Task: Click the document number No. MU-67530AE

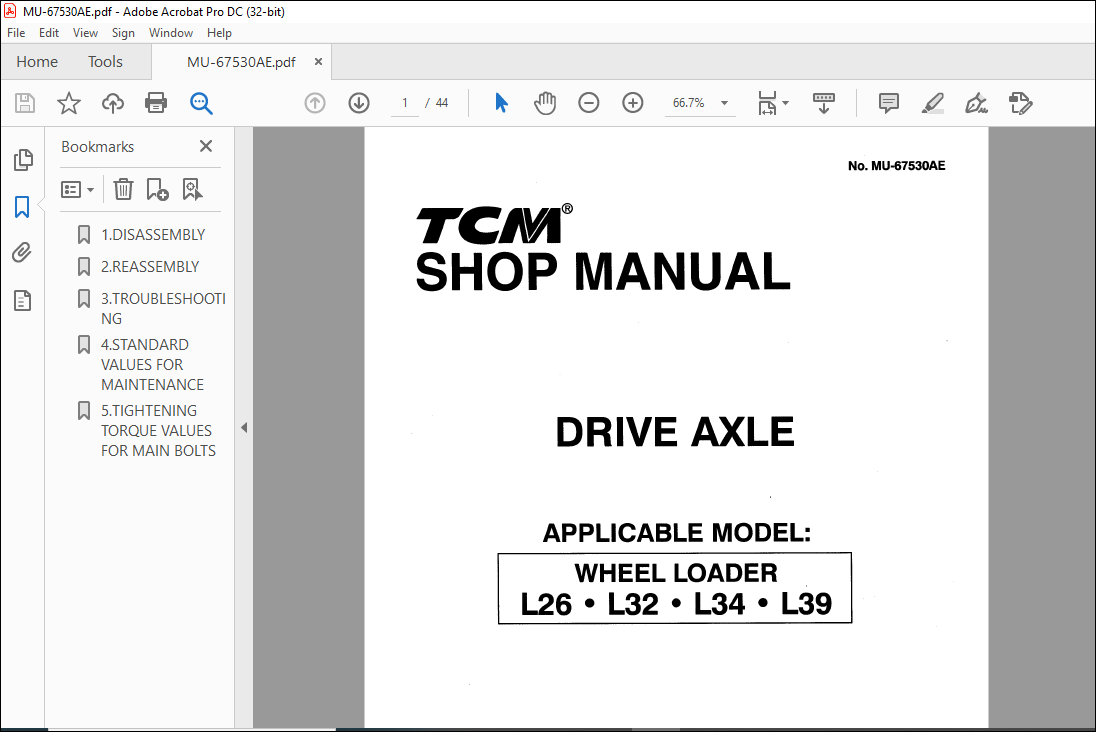Action: point(896,166)
